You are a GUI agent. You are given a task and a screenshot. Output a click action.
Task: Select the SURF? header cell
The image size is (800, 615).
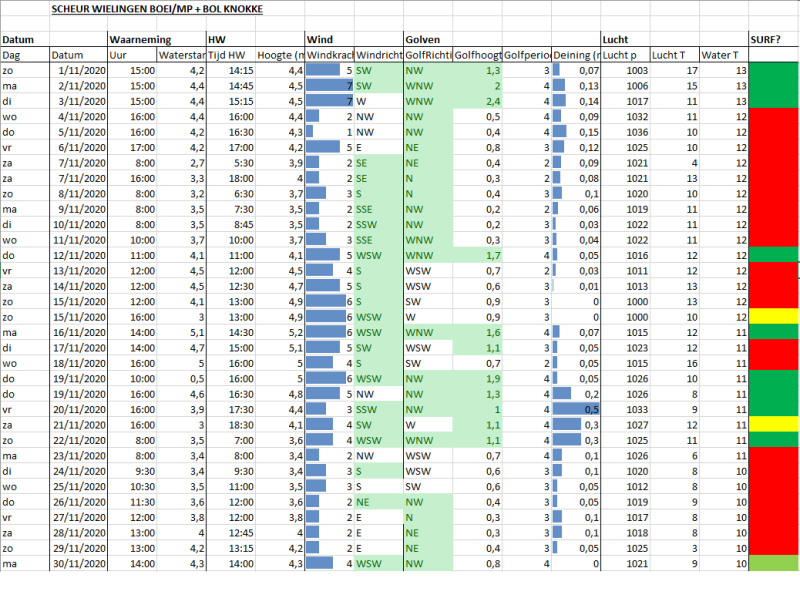coord(773,39)
